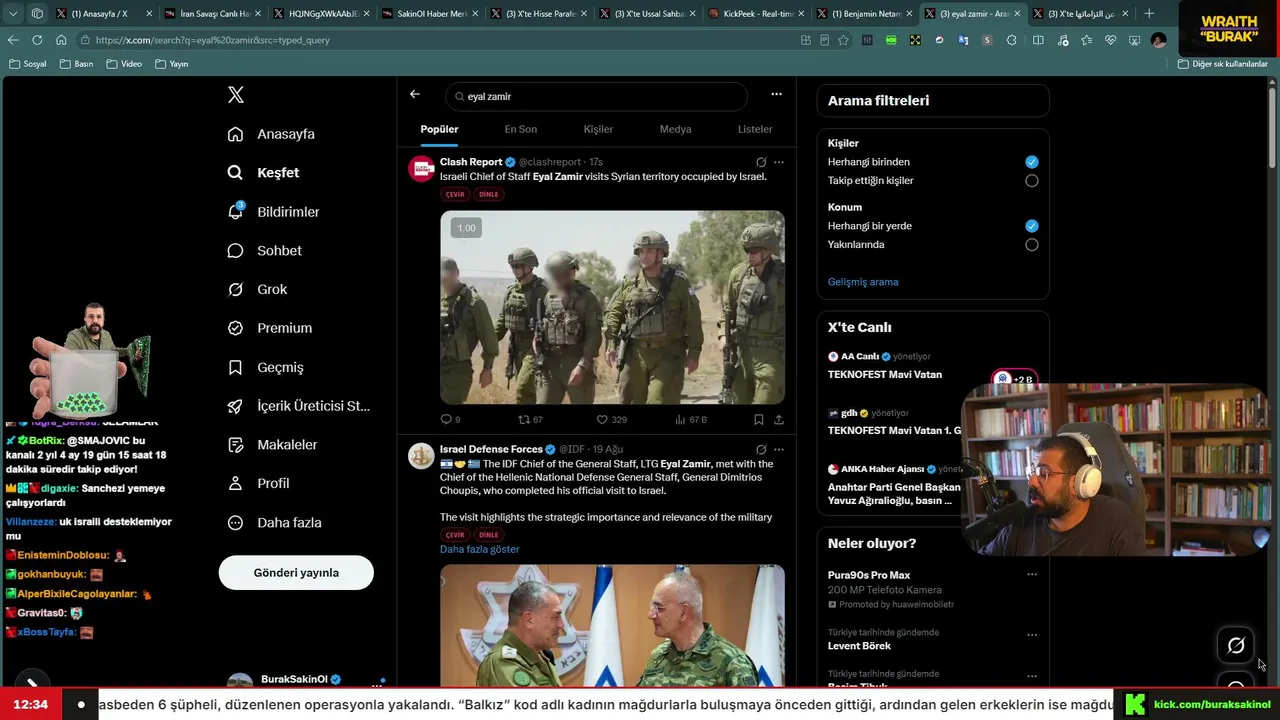Switch to Kişiler tab

pyautogui.click(x=598, y=129)
